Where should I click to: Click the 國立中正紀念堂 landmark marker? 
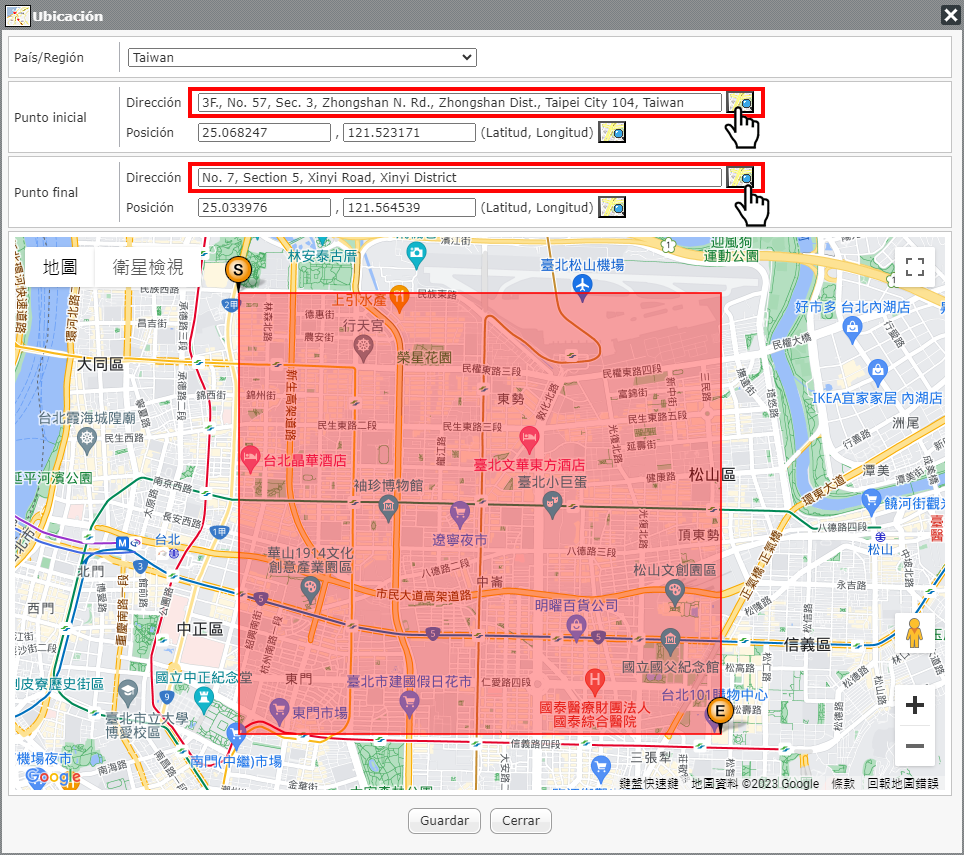click(203, 698)
